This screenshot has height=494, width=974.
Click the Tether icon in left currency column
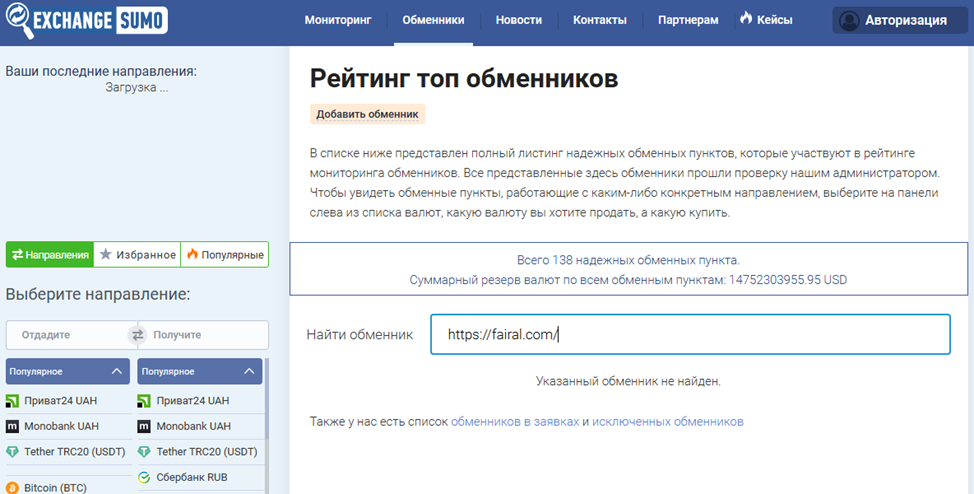pos(12,452)
